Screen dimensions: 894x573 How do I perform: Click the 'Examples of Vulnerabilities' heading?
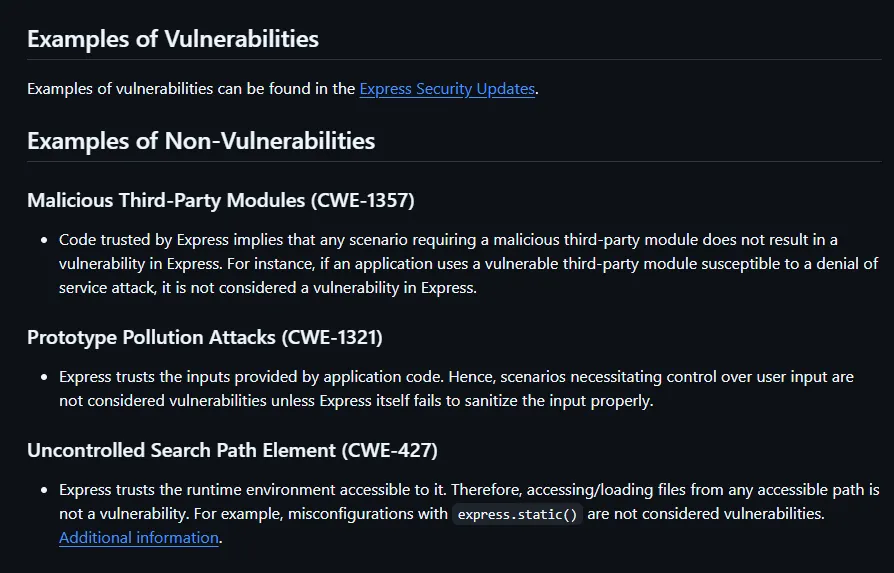172,39
